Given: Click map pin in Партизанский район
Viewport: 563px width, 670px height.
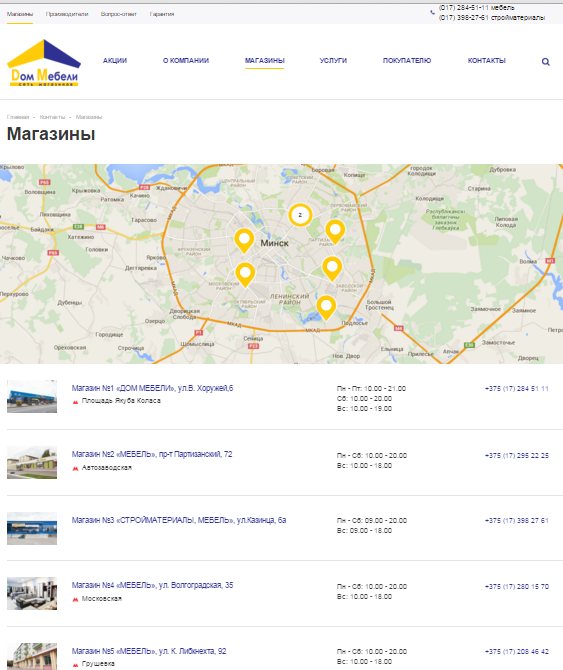Looking at the screenshot, I should coord(335,232).
